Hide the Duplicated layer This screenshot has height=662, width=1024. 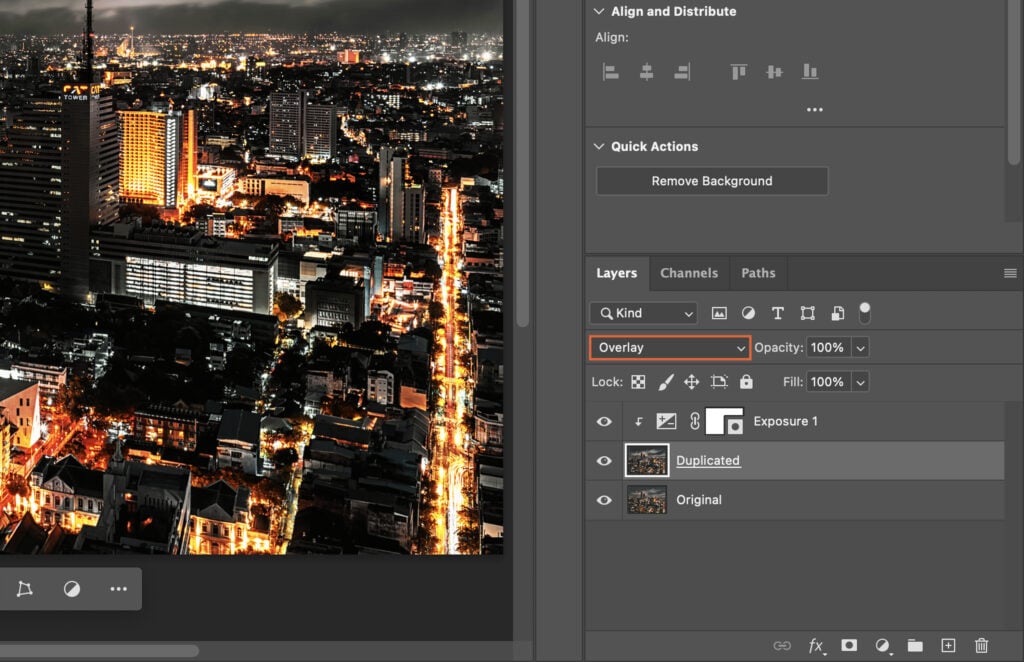click(x=604, y=460)
